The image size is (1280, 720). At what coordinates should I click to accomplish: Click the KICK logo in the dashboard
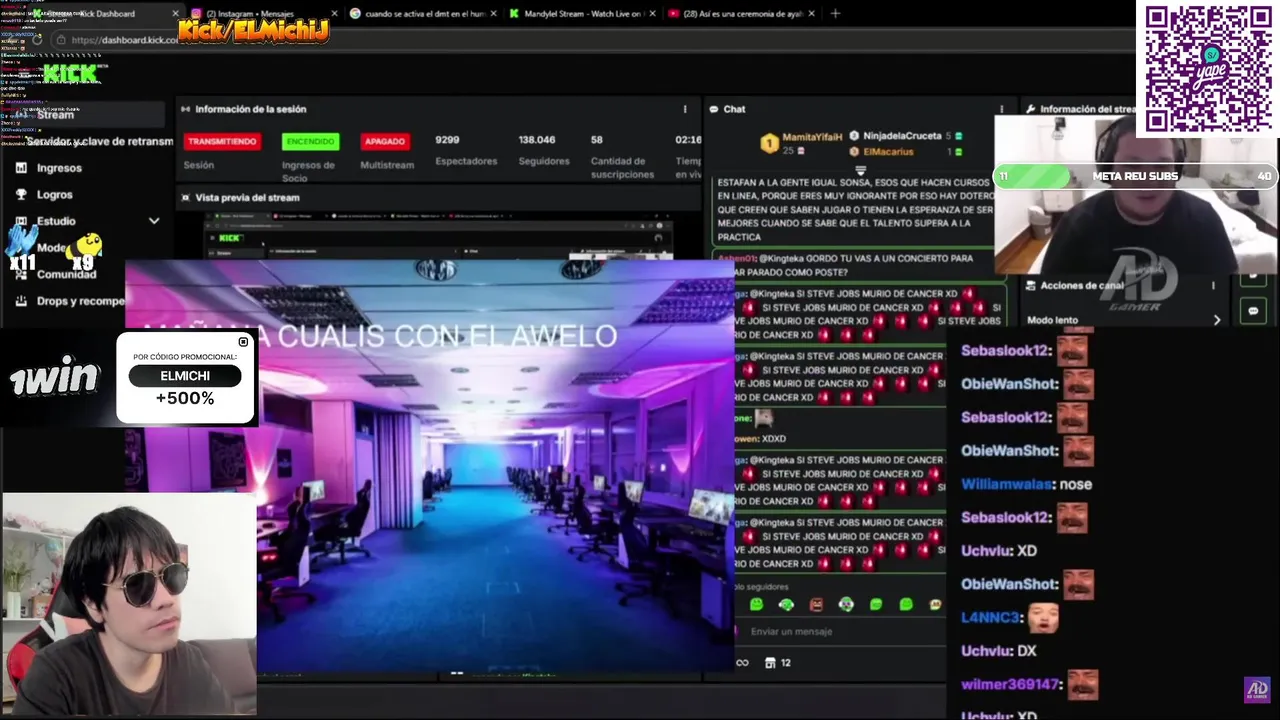70,73
